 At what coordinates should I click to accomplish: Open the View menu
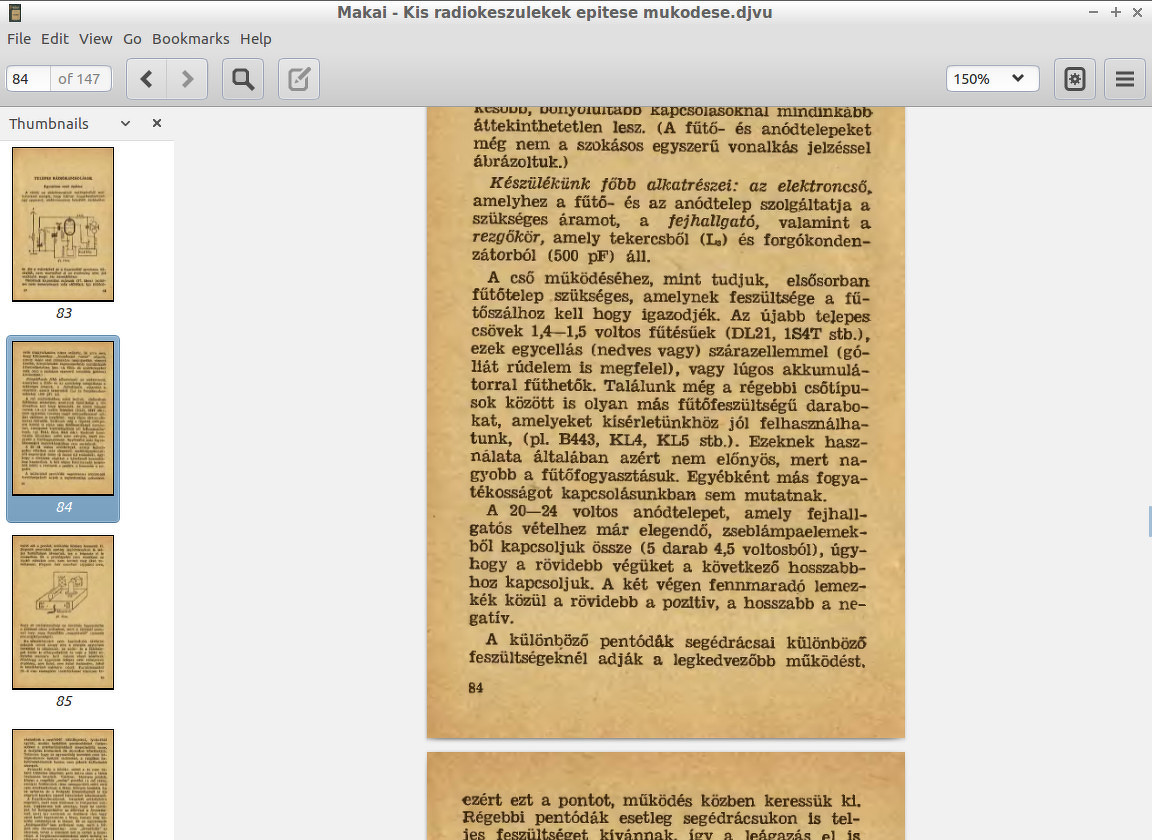[x=96, y=39]
